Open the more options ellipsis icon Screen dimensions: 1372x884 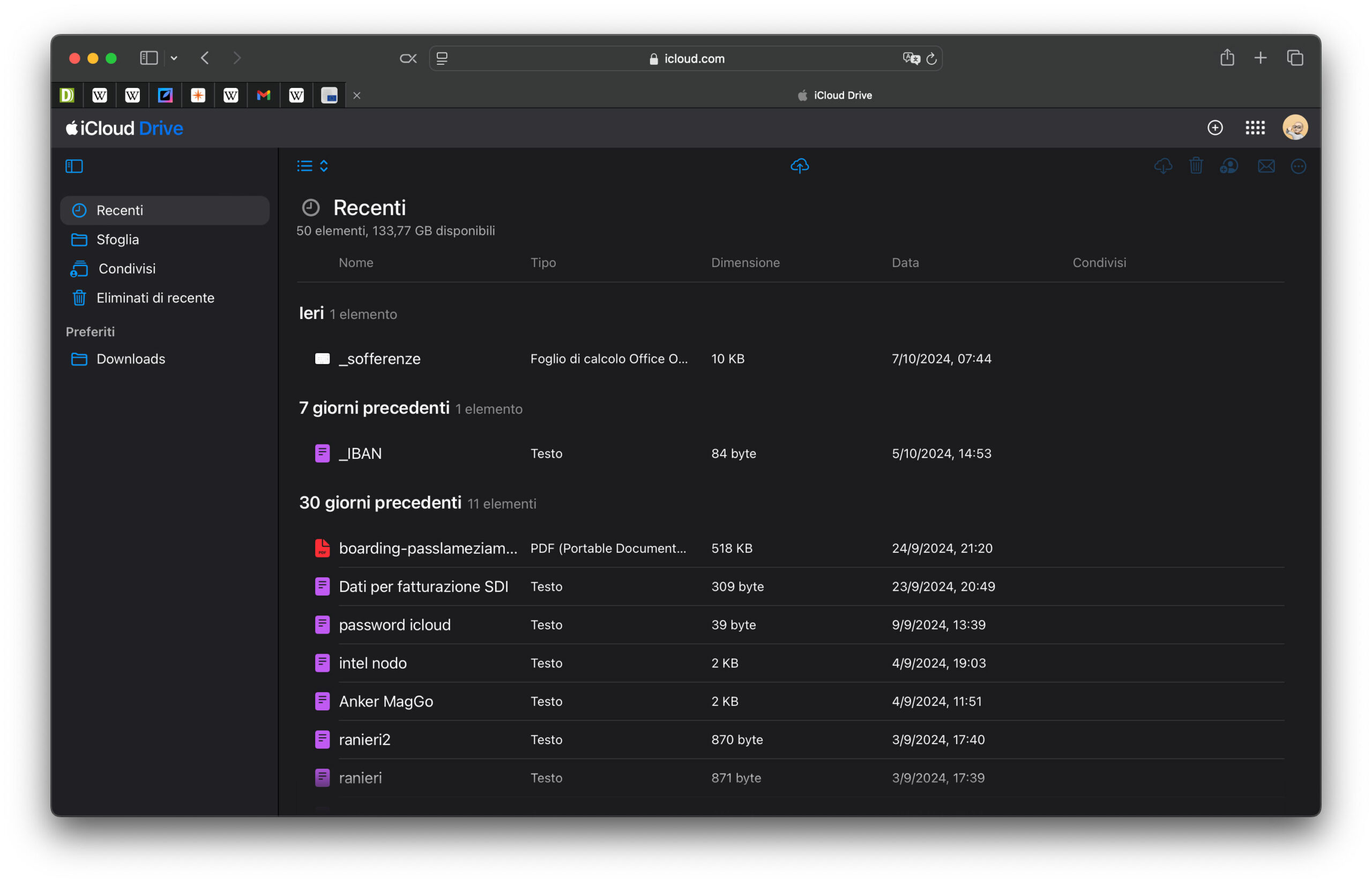click(x=1298, y=166)
